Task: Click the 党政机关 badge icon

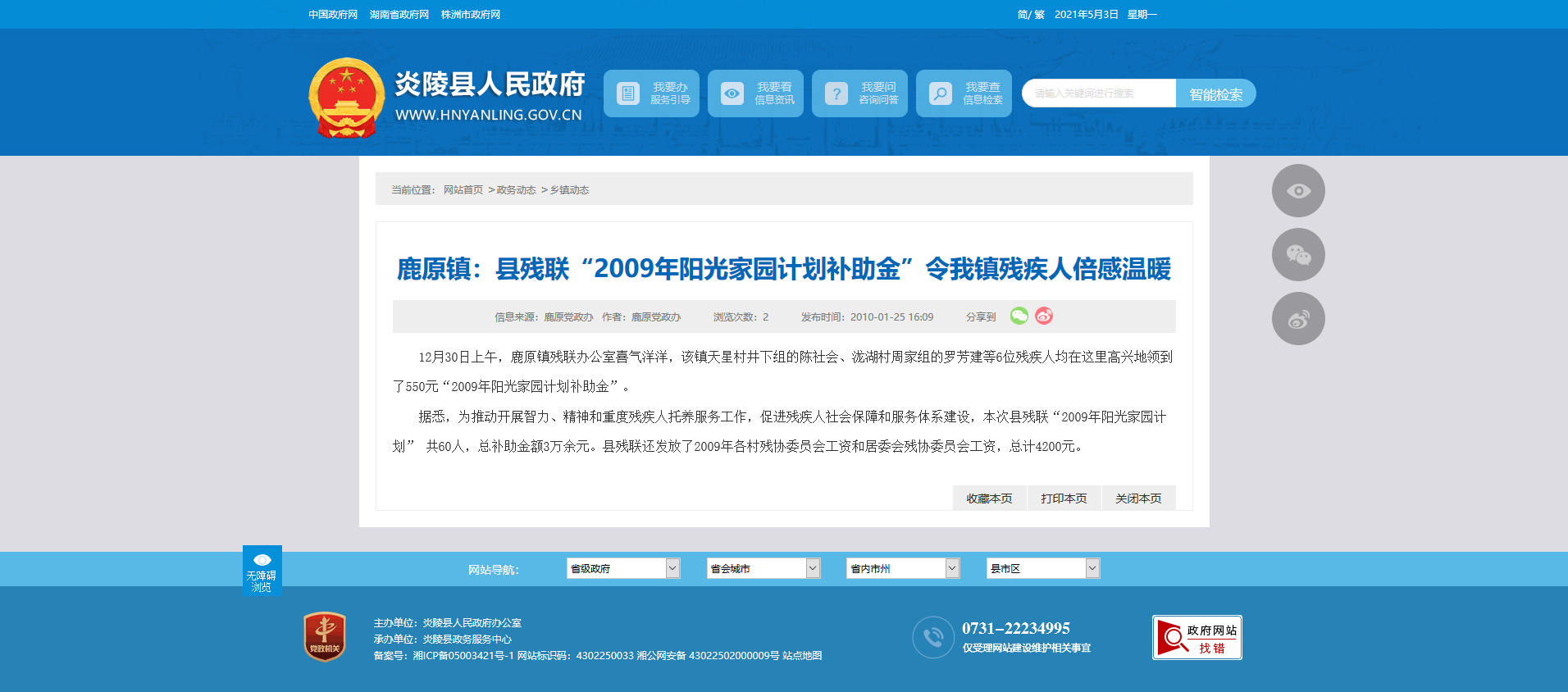Action: pos(325,637)
